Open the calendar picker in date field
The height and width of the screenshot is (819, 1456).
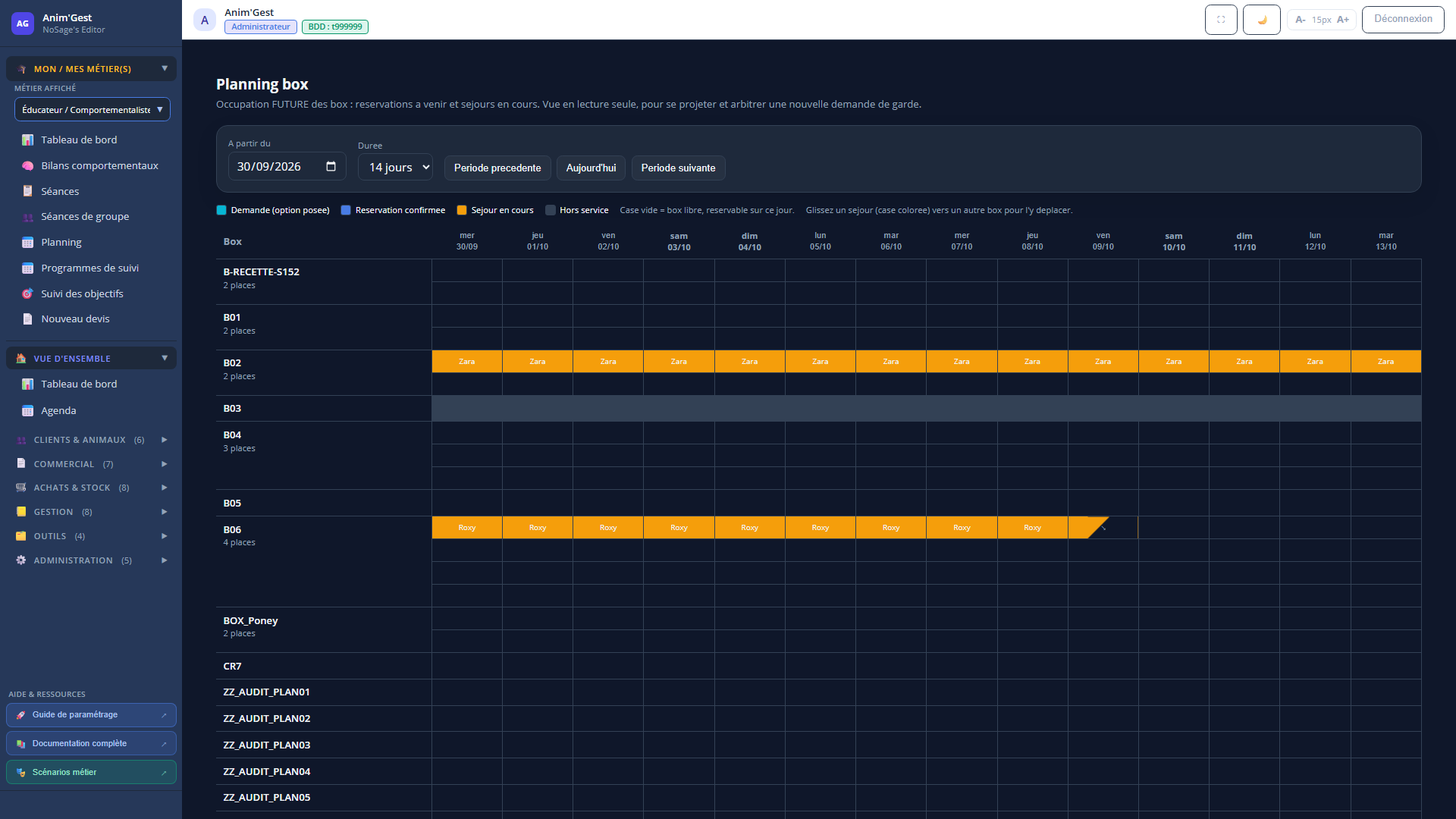[331, 167]
